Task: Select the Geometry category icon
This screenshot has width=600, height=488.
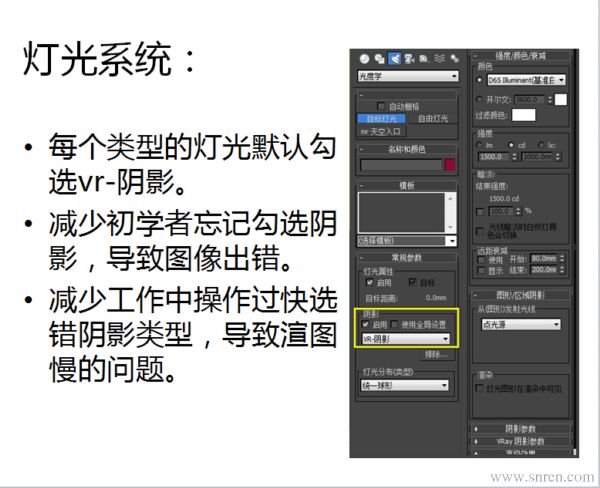Action: coord(364,58)
